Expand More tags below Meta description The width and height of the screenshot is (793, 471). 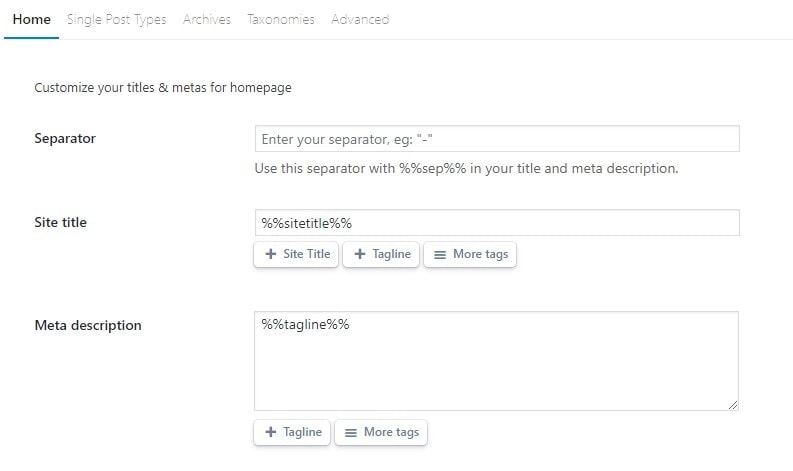381,432
